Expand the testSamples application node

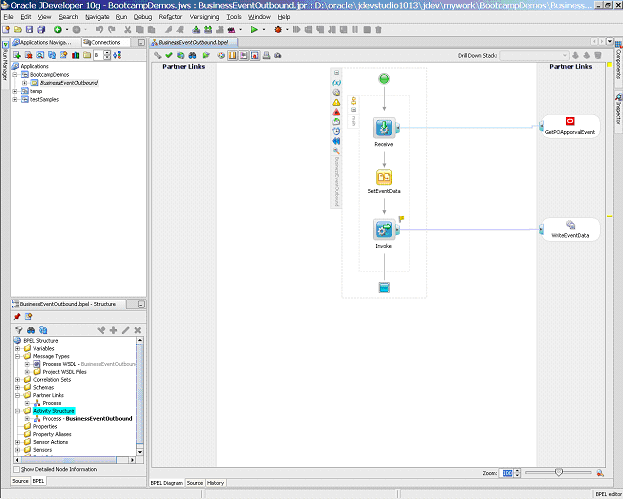click(x=15, y=100)
